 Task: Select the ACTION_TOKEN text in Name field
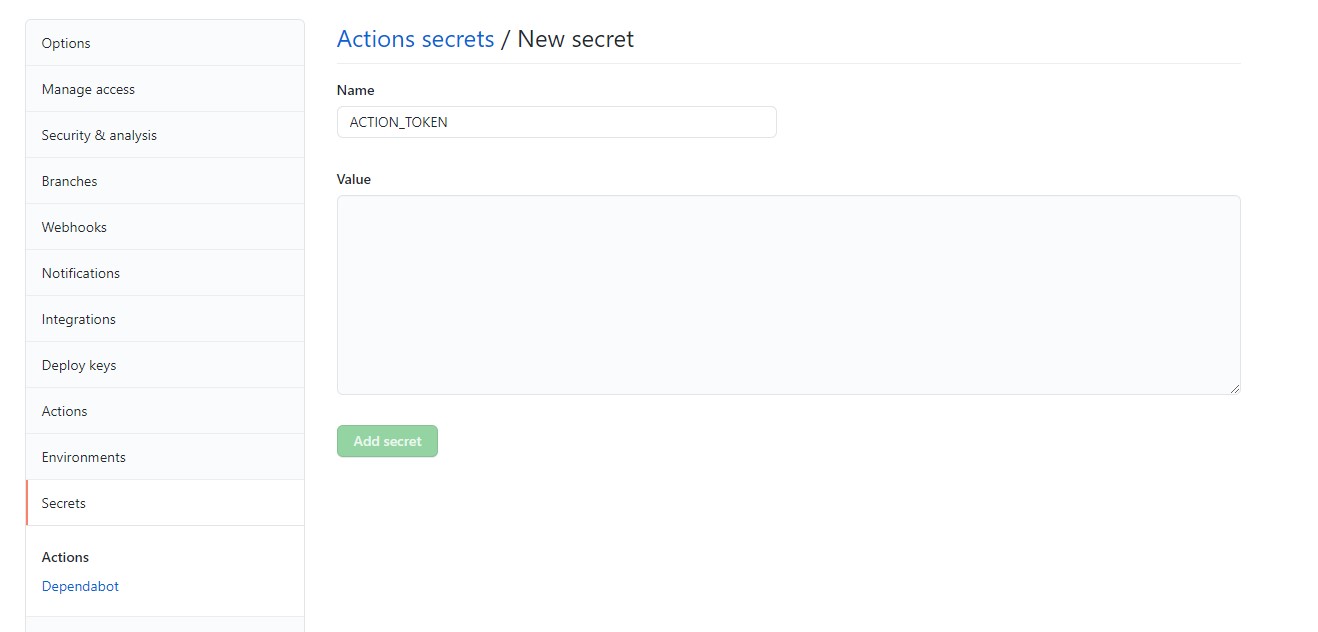[397, 122]
